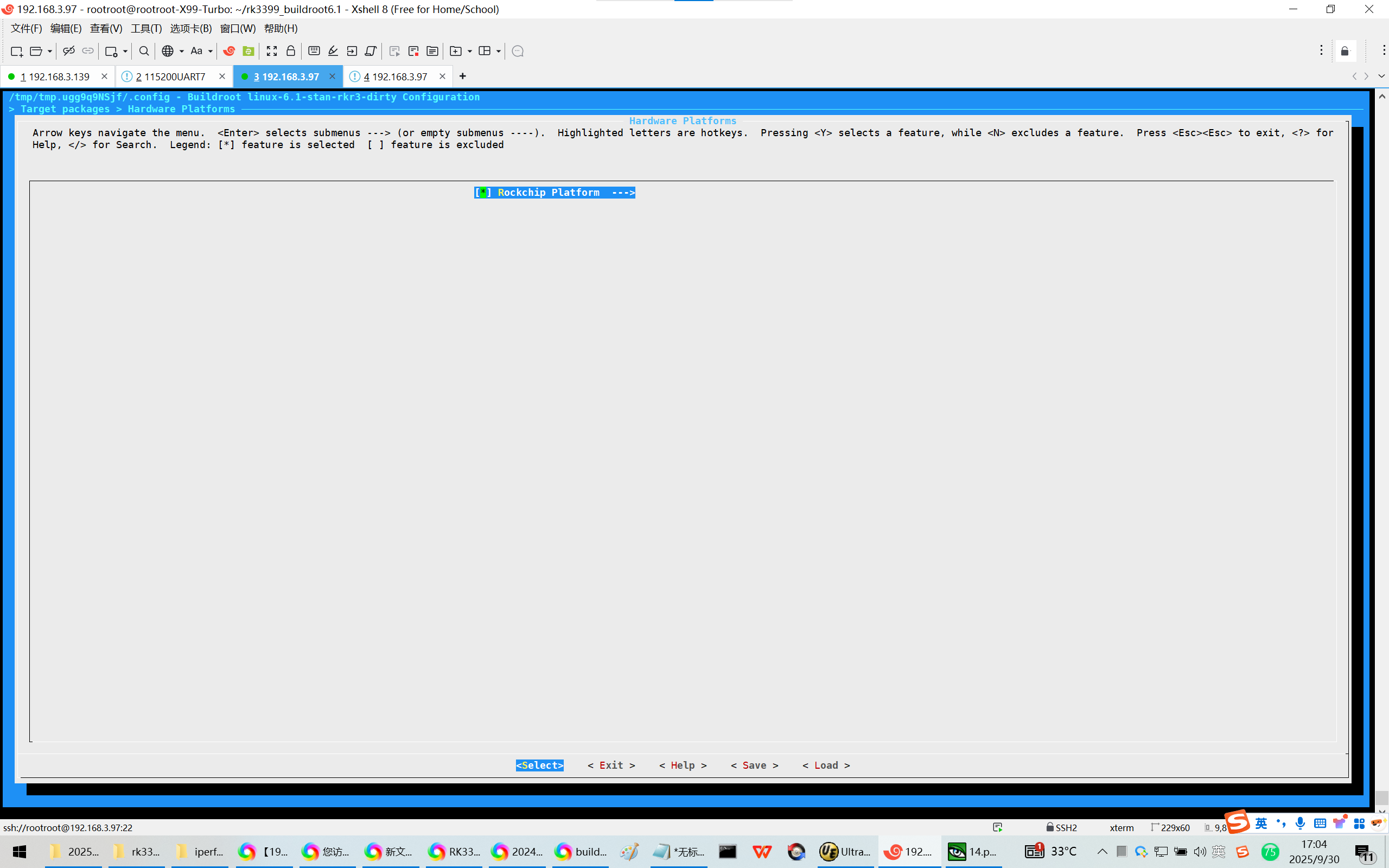Screen dimensions: 1389x868
Task: Click the new session icon
Action: pos(17,51)
